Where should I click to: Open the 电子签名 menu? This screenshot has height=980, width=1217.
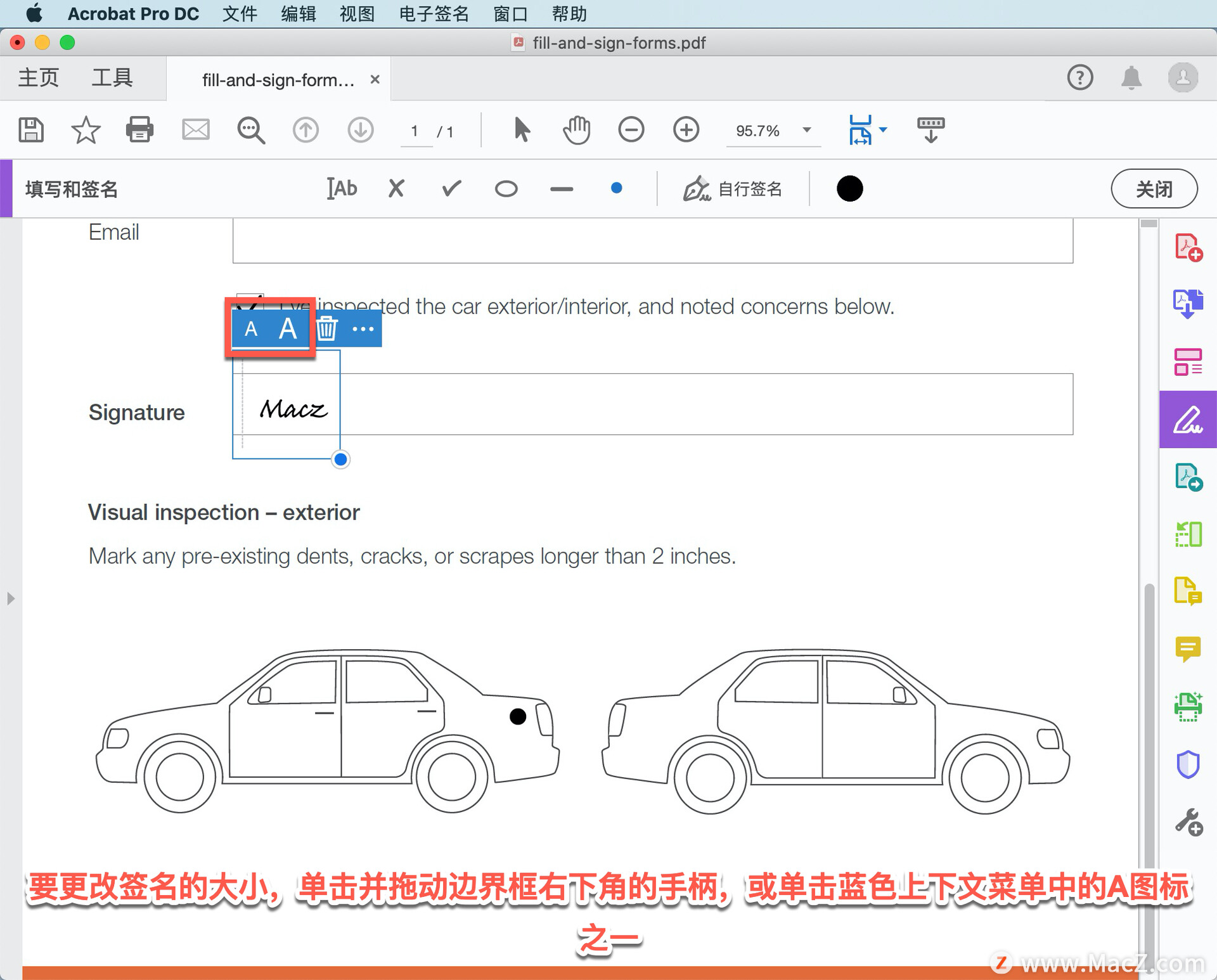click(434, 13)
